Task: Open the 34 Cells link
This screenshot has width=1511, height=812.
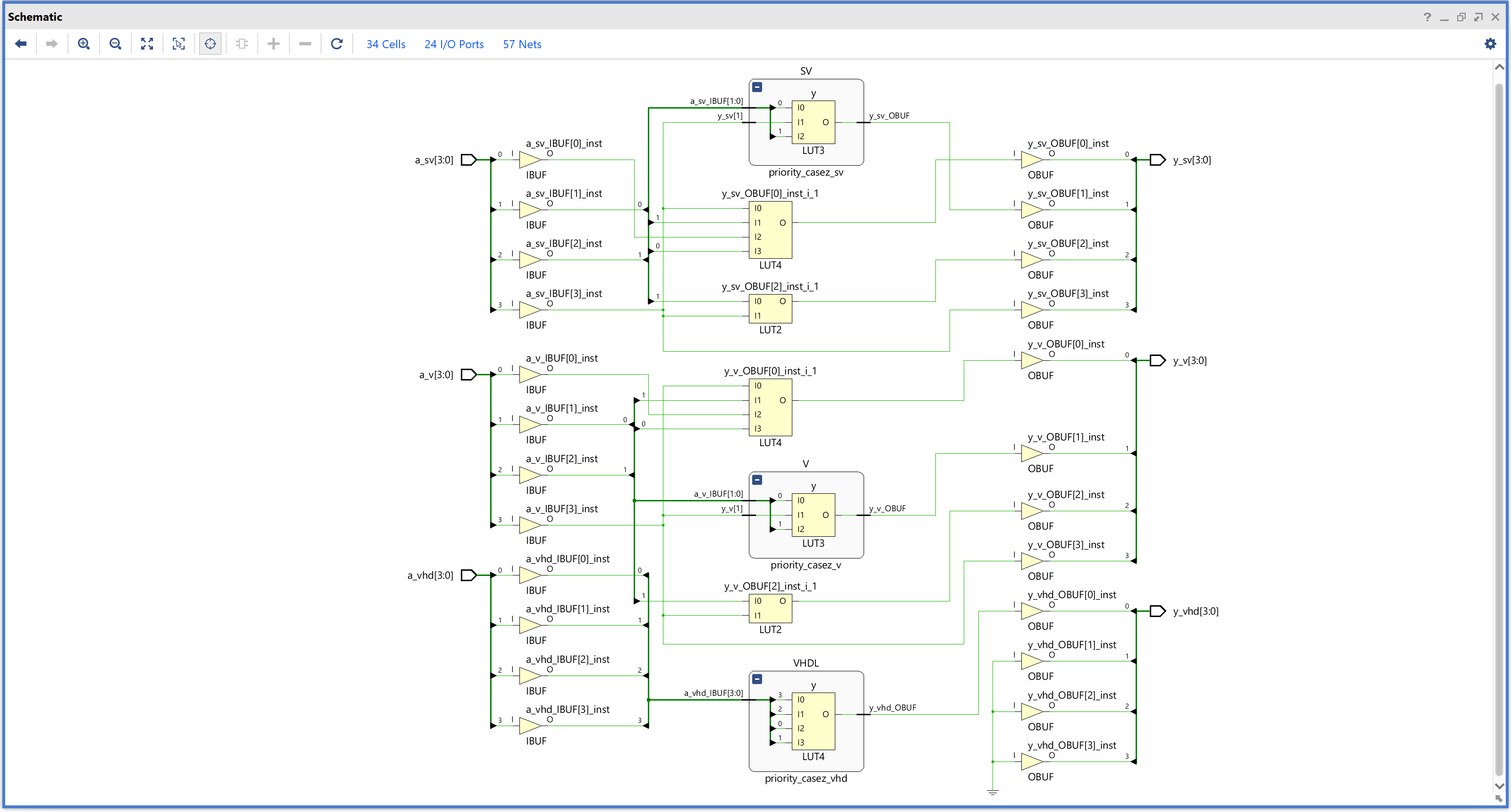Action: click(x=385, y=44)
